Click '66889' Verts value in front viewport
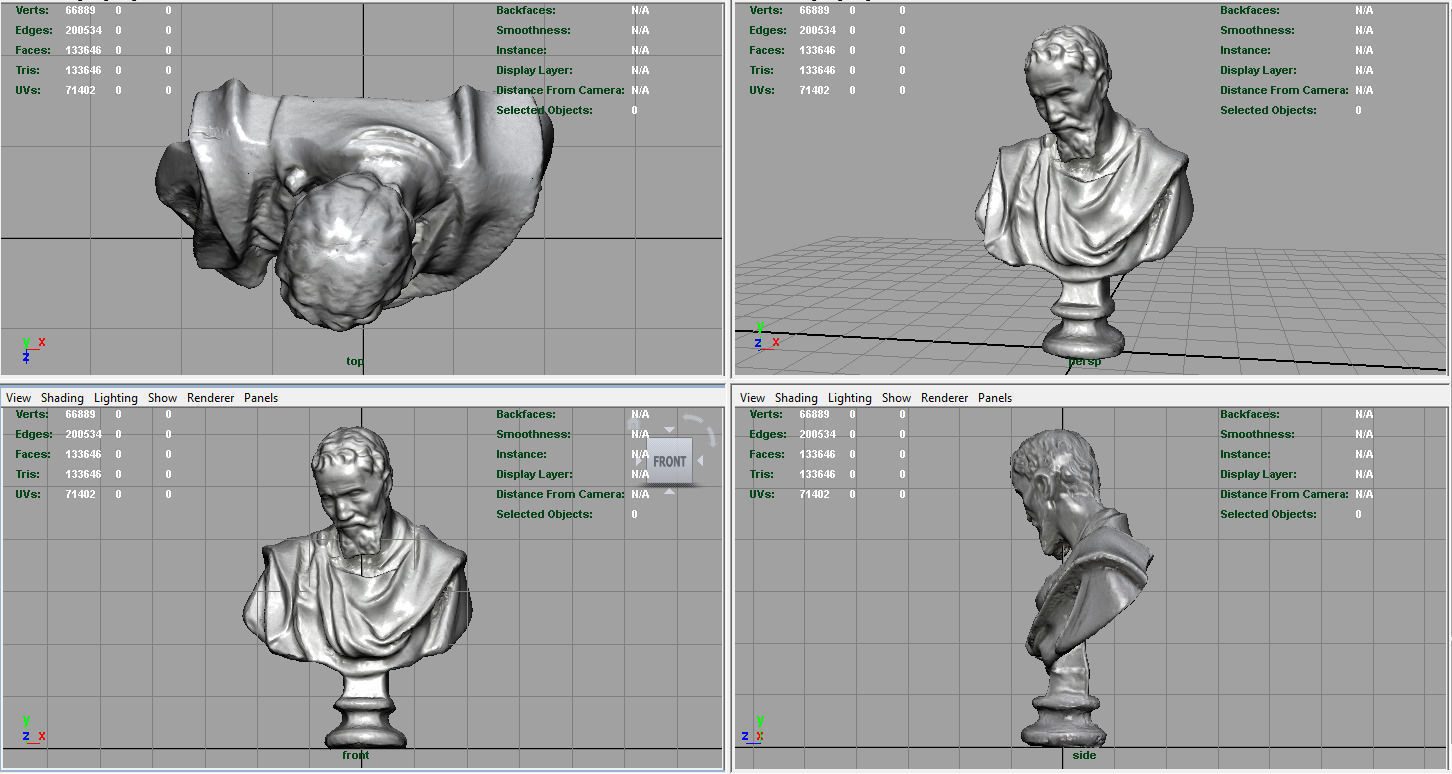 click(x=81, y=414)
